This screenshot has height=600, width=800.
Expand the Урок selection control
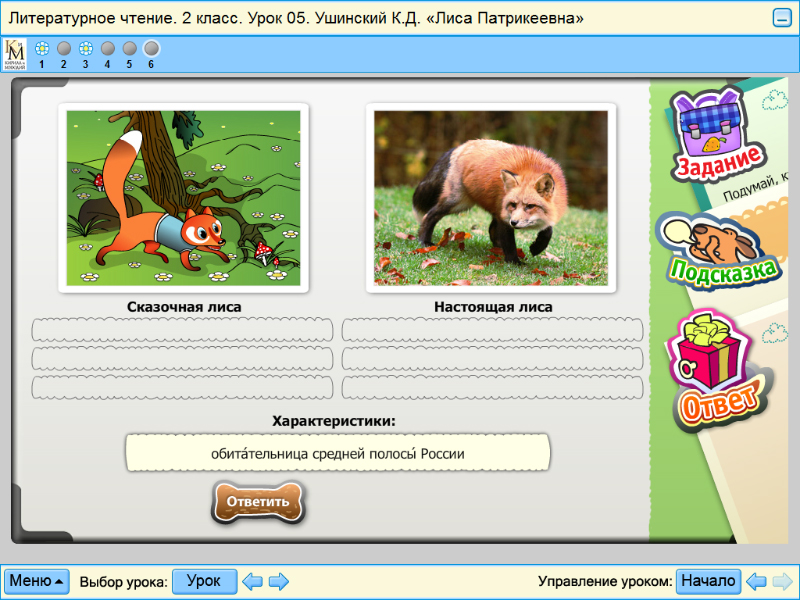tap(204, 580)
